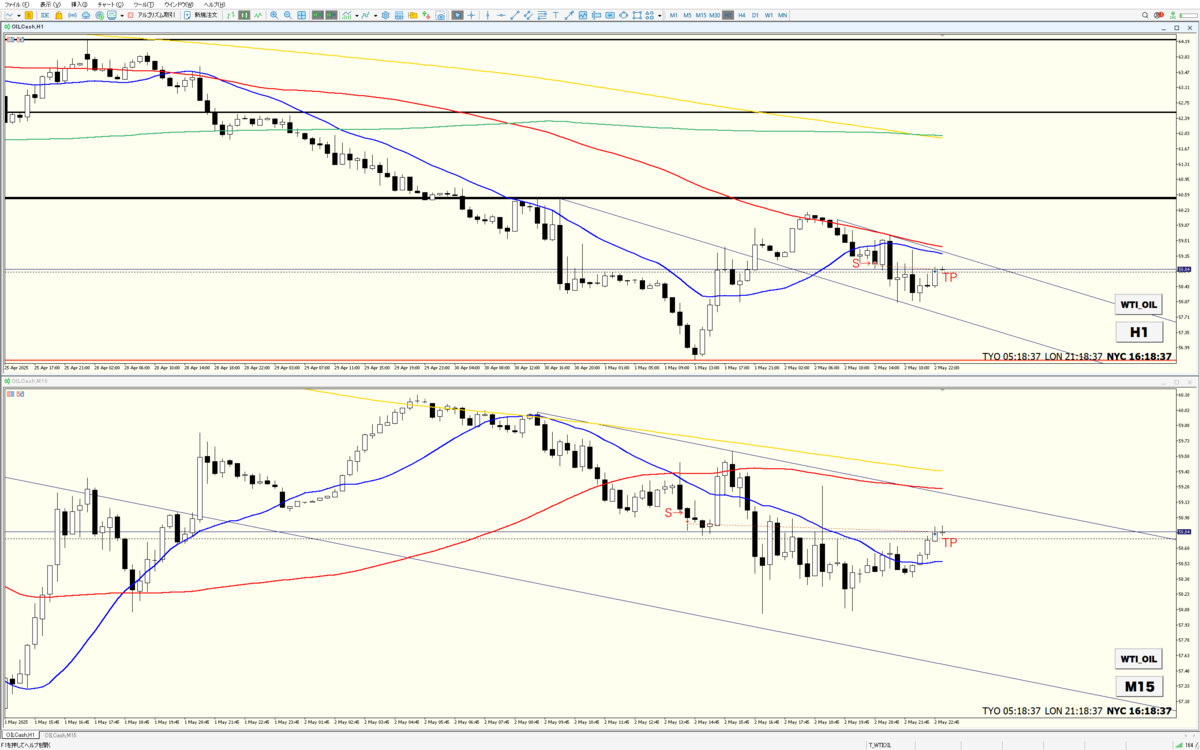Screen dimensions: 1200x750
Task: Click the shopping bag market icon
Action: 59,15
